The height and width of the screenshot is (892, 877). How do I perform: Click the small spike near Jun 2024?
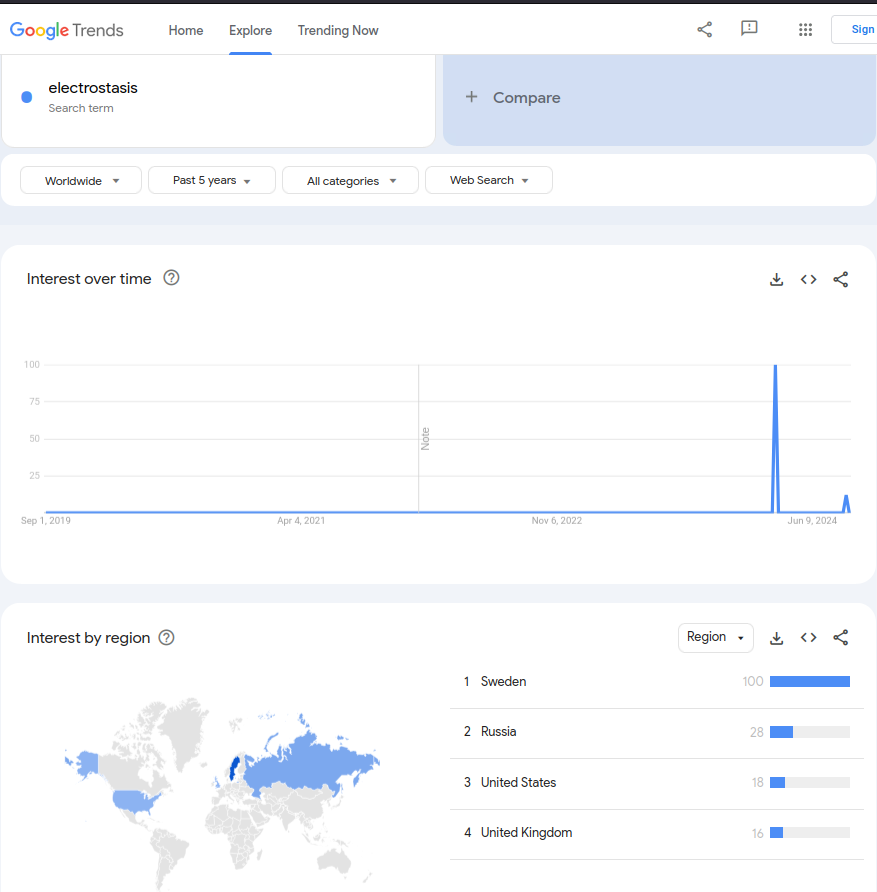(x=846, y=503)
